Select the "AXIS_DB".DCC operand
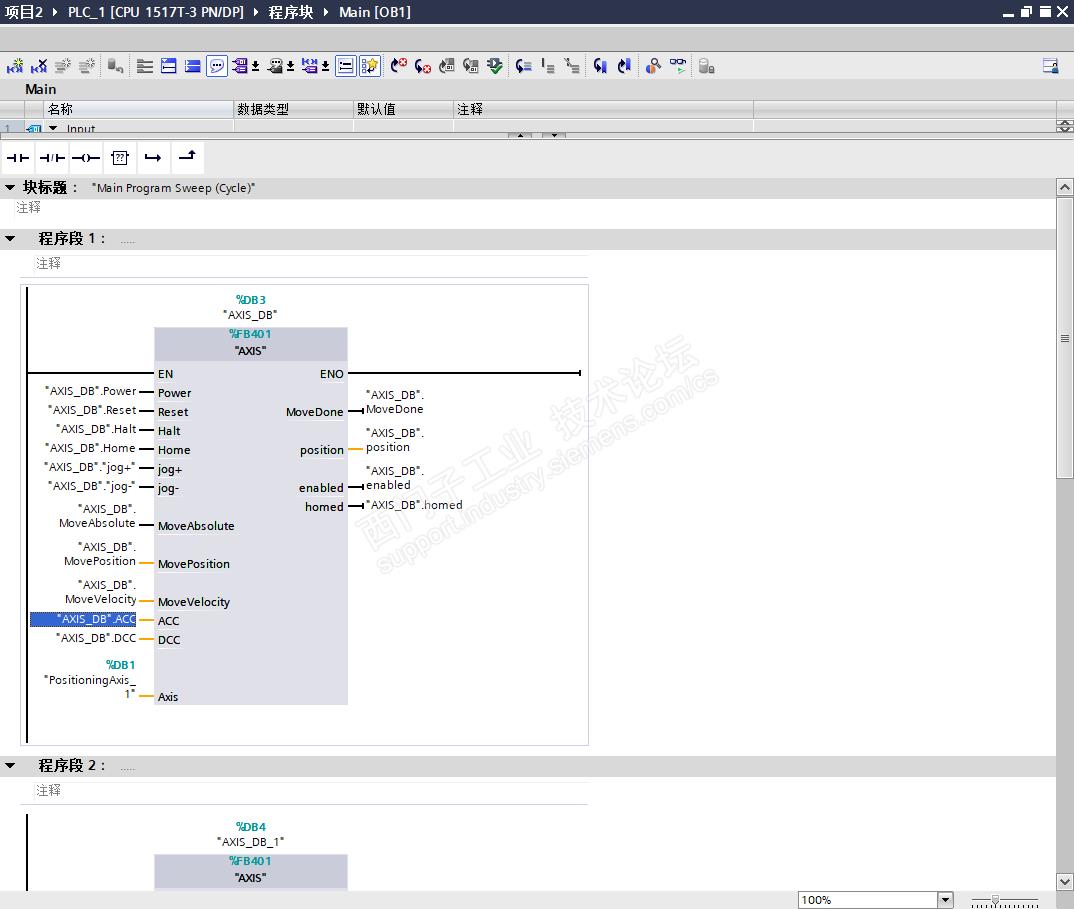The image size is (1074, 909). [x=96, y=638]
